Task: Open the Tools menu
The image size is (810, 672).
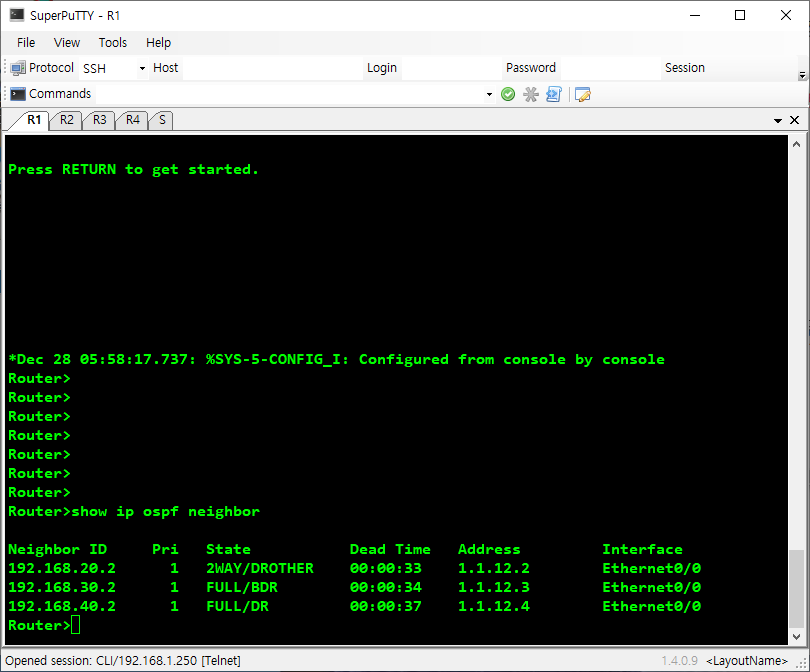Action: point(113,42)
